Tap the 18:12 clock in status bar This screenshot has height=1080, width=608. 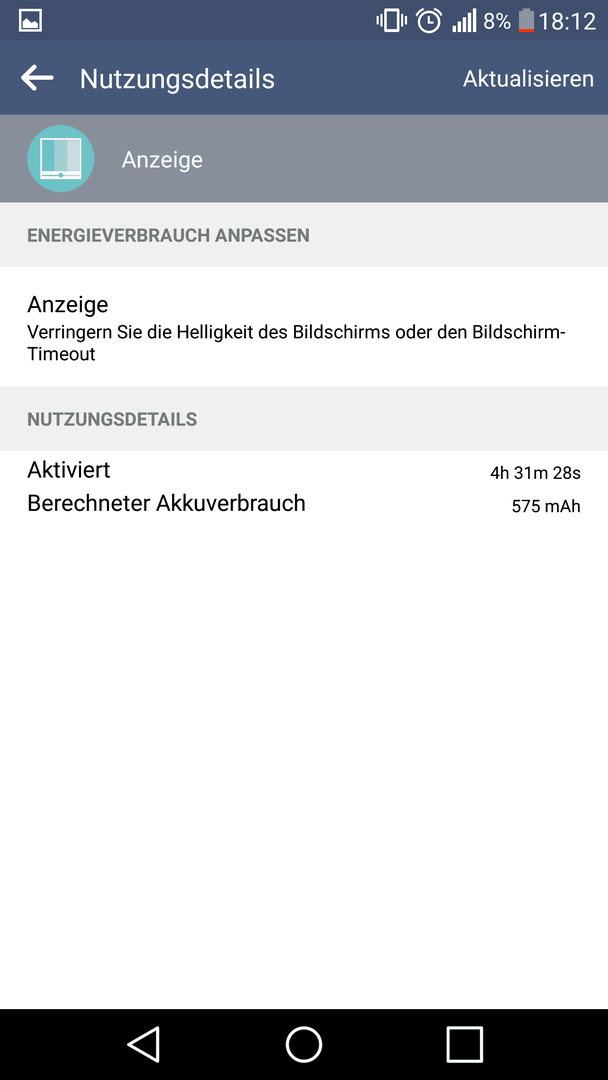tap(567, 21)
